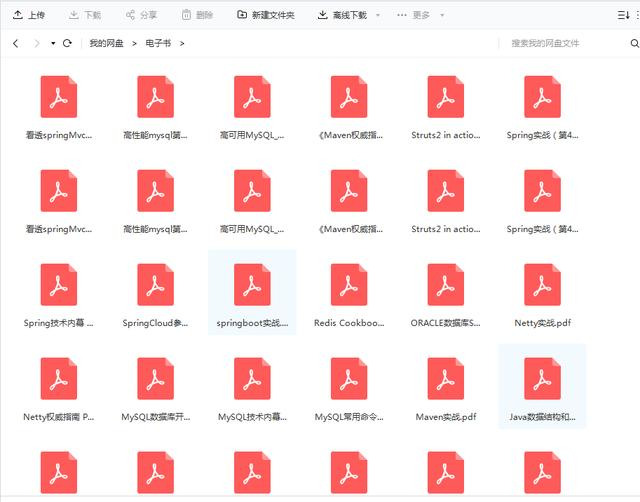Expand the arrow next to 离线下载
The width and height of the screenshot is (640, 502).
tap(378, 16)
